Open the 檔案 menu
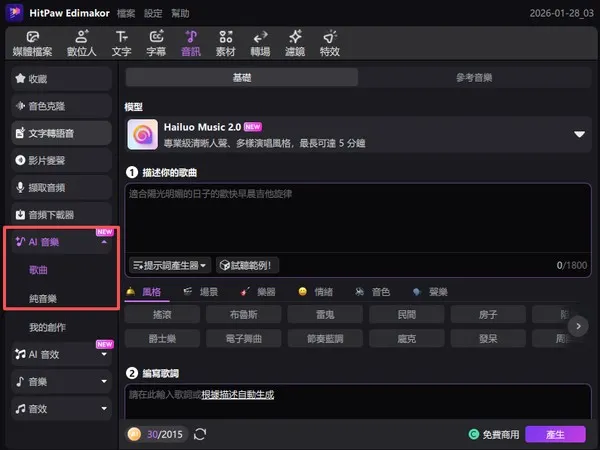Screen dimensions: 600x450 point(126,13)
